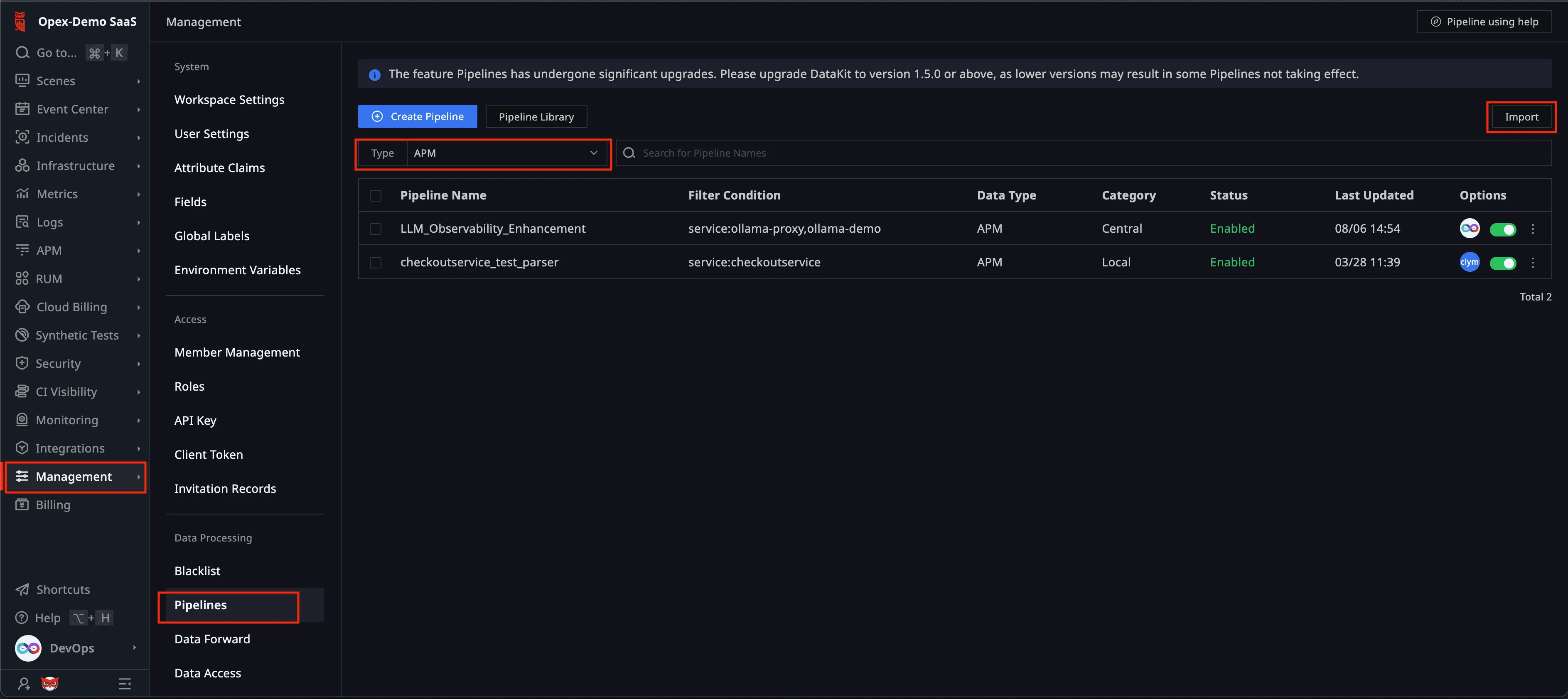The image size is (1568, 699).
Task: Click the Incidents sidebar icon
Action: (22, 137)
